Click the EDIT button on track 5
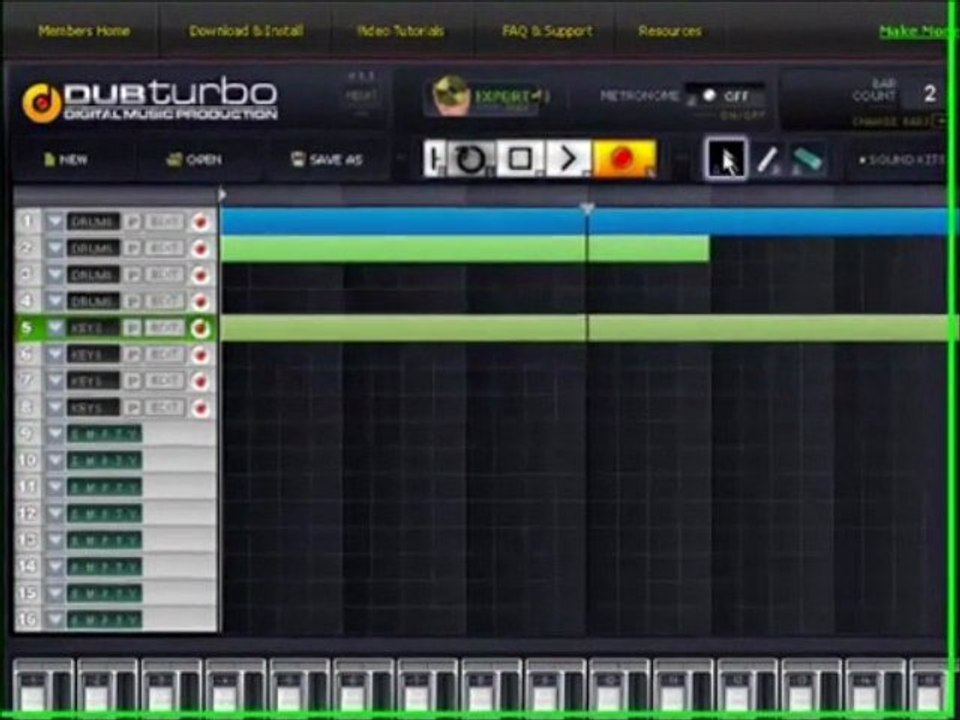Screen dimensions: 960x720 pyautogui.click(x=164, y=328)
